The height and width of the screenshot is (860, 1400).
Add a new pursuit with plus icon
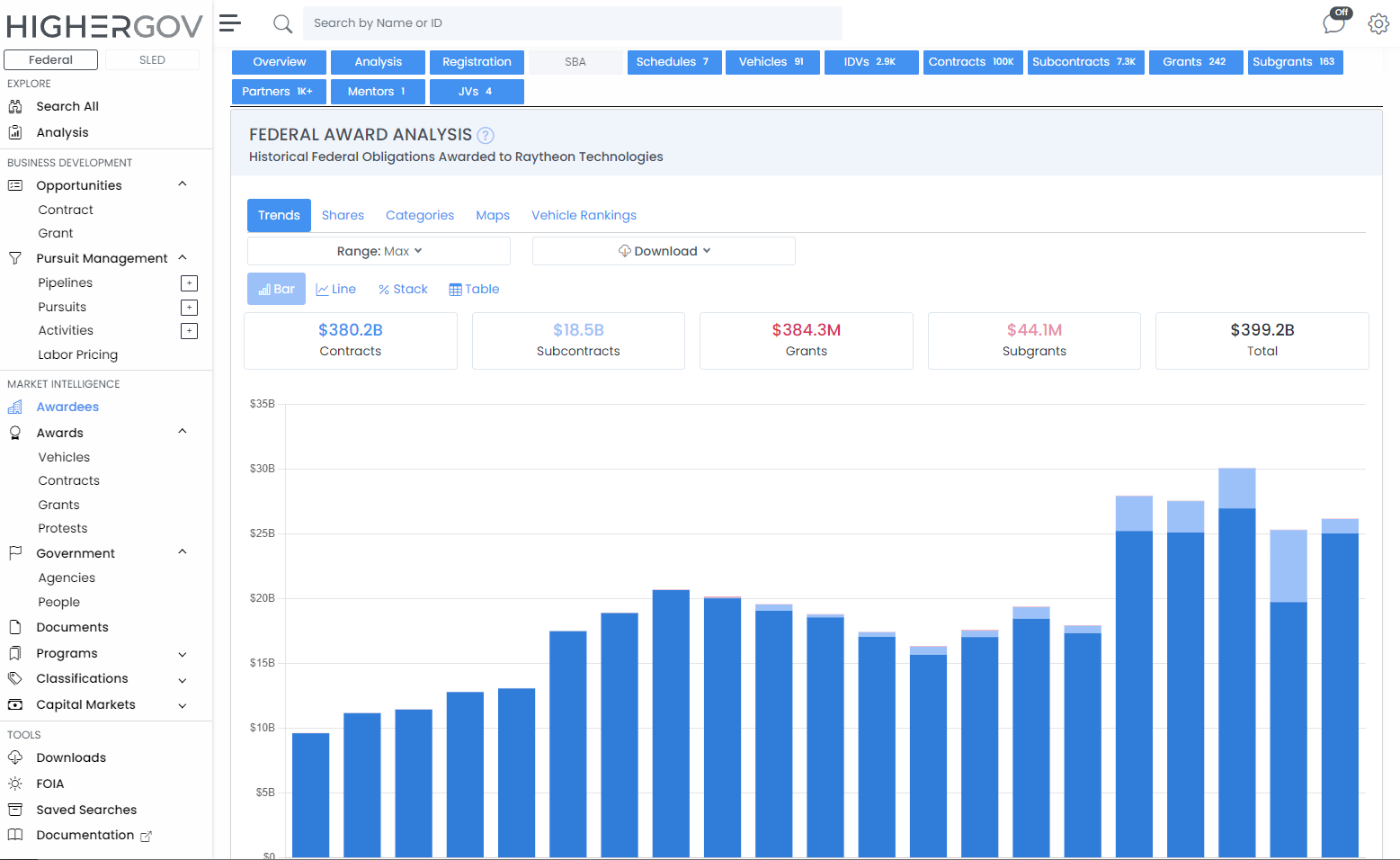[189, 308]
